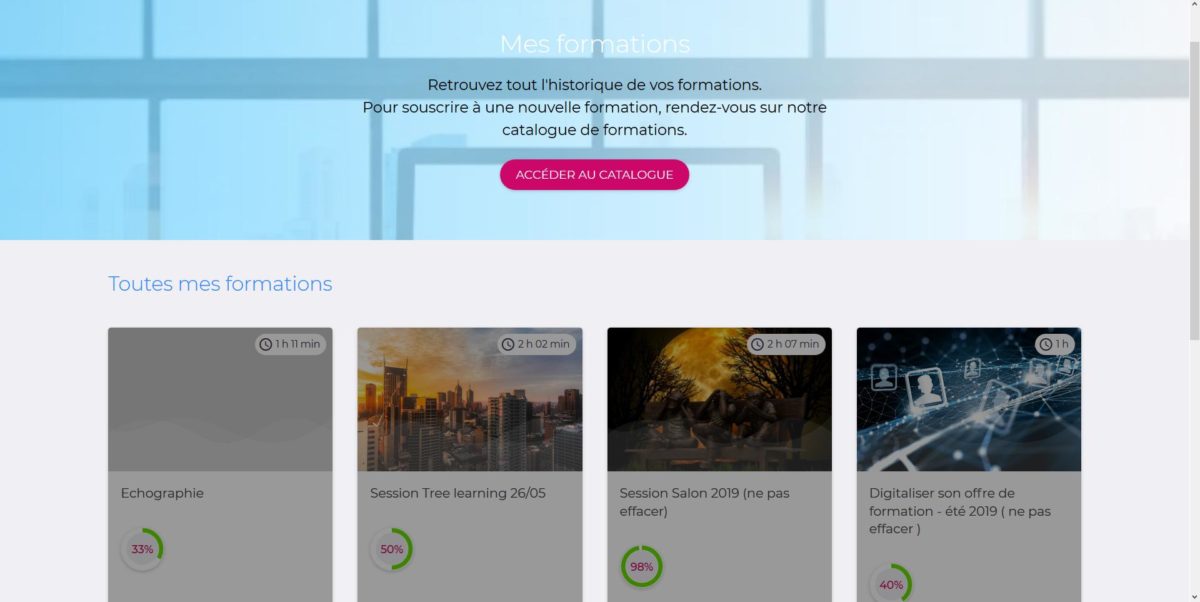
Task: Open the Echographie course title
Action: tap(162, 493)
